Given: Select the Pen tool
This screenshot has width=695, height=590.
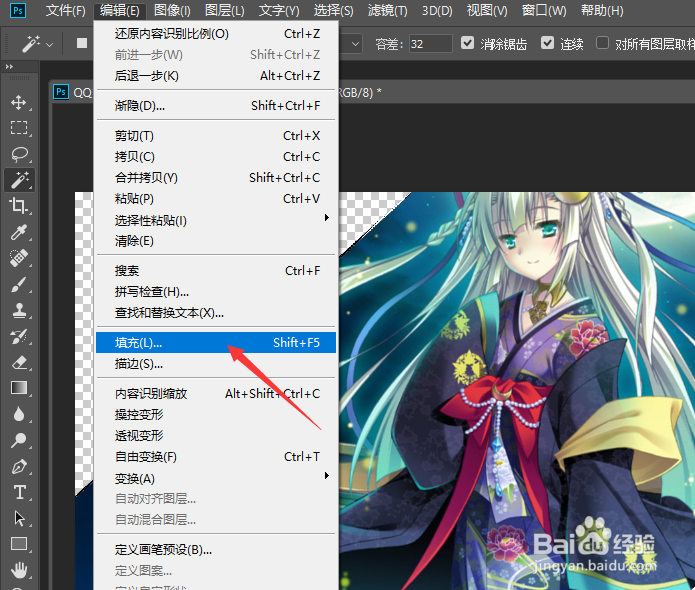Looking at the screenshot, I should 19,466.
